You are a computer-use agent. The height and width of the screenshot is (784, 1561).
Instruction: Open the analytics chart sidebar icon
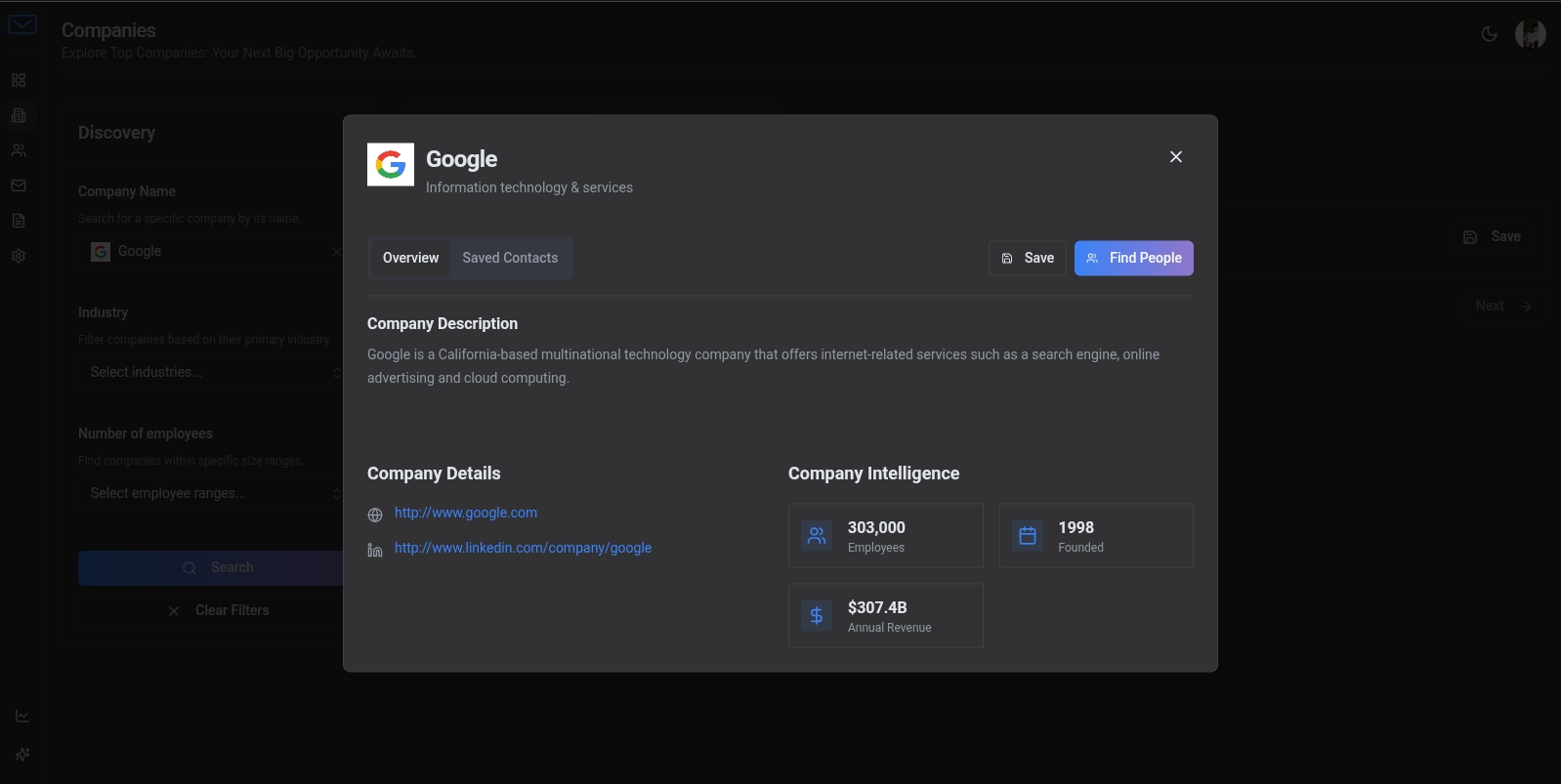click(22, 716)
